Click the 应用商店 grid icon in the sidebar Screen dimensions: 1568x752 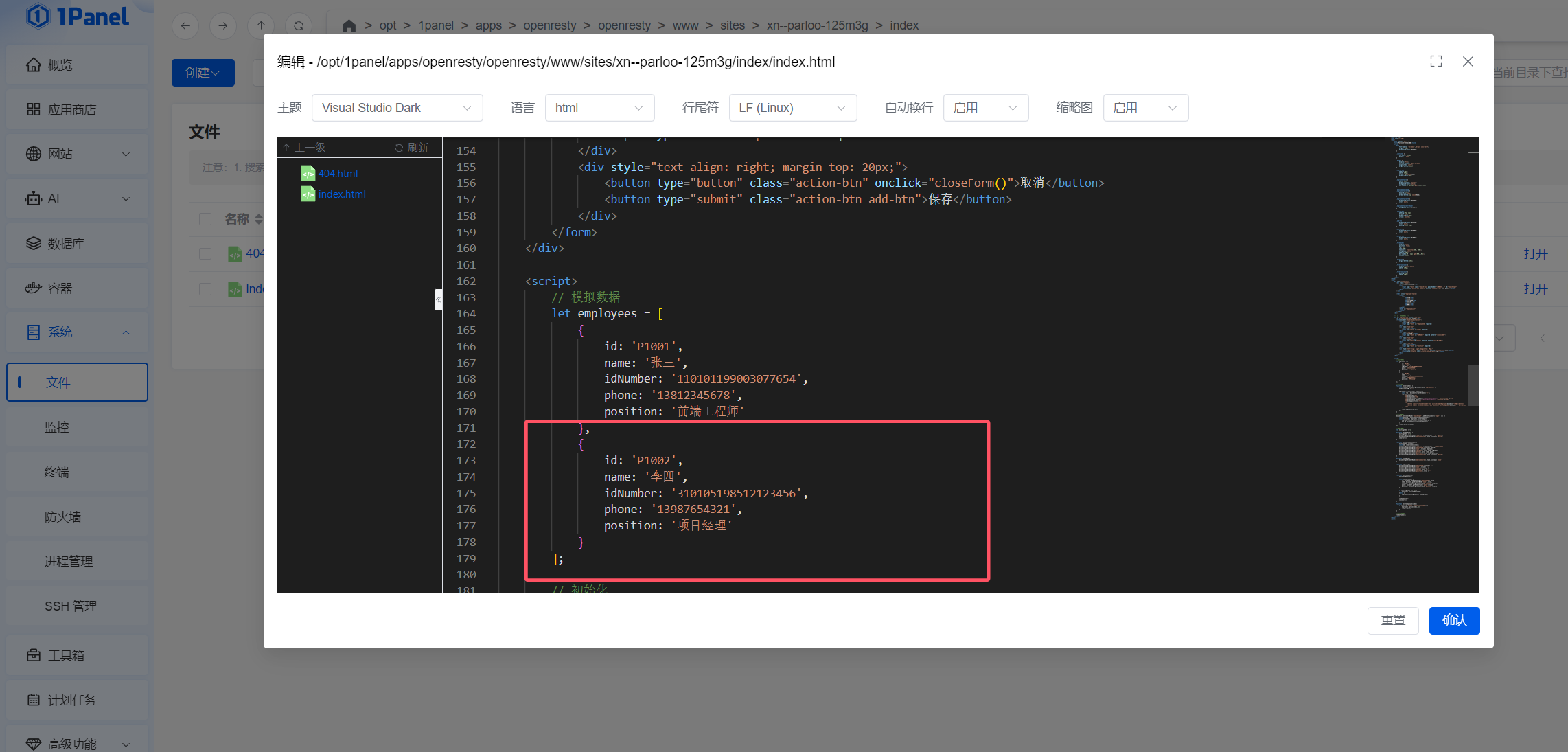[x=33, y=109]
